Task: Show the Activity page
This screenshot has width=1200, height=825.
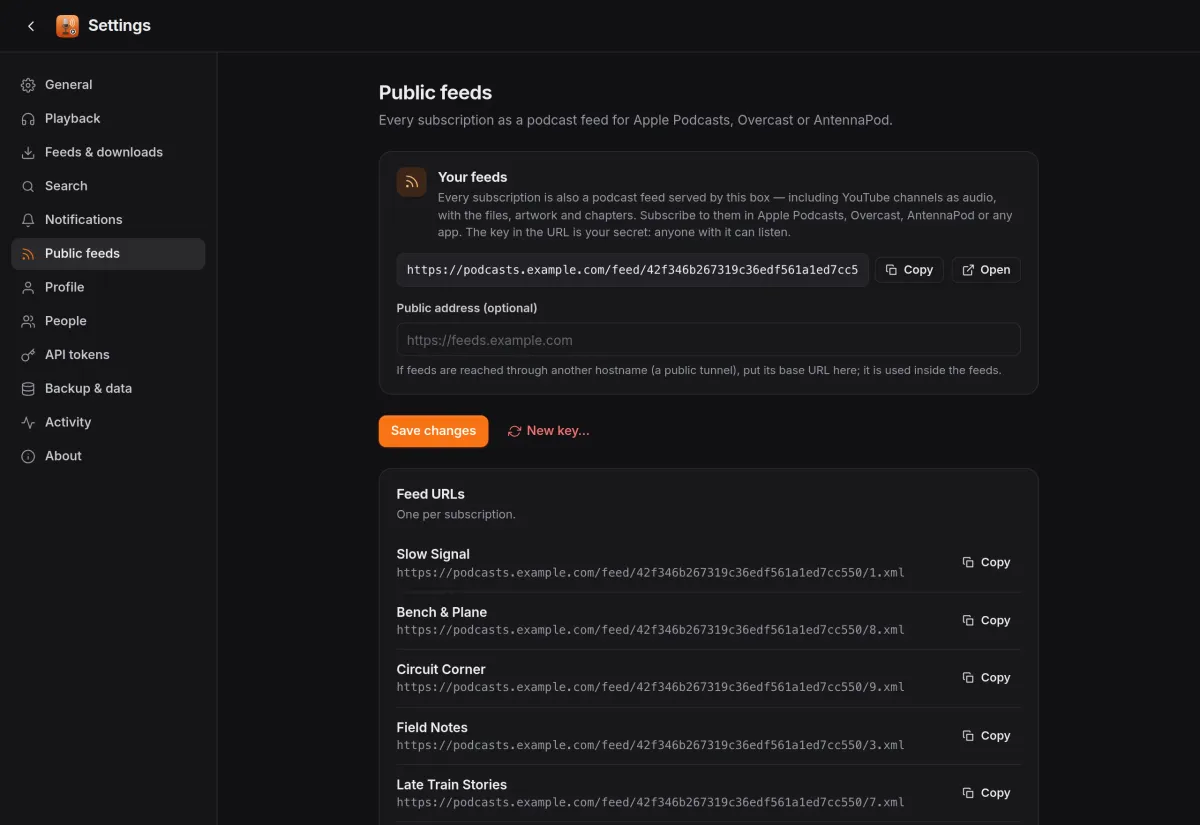Action: 108,422
